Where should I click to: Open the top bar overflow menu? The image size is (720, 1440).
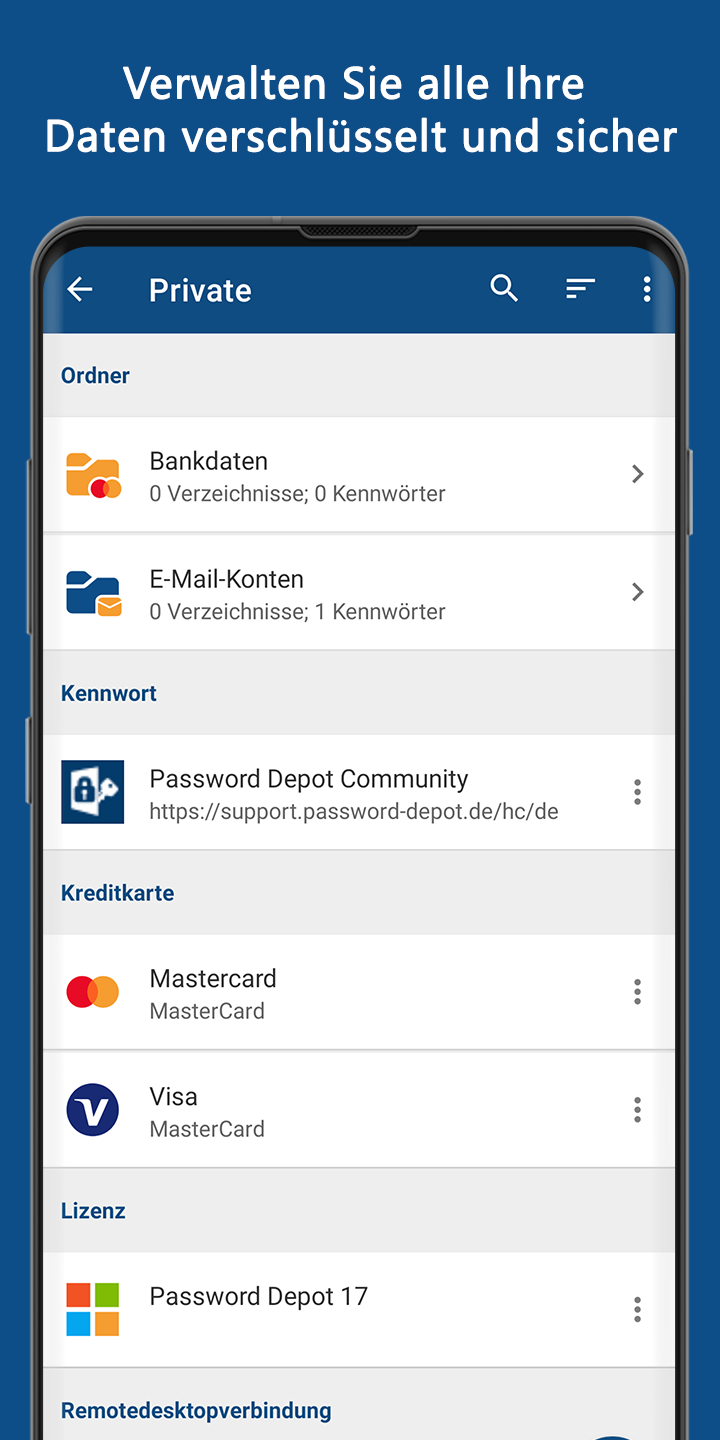click(x=647, y=289)
